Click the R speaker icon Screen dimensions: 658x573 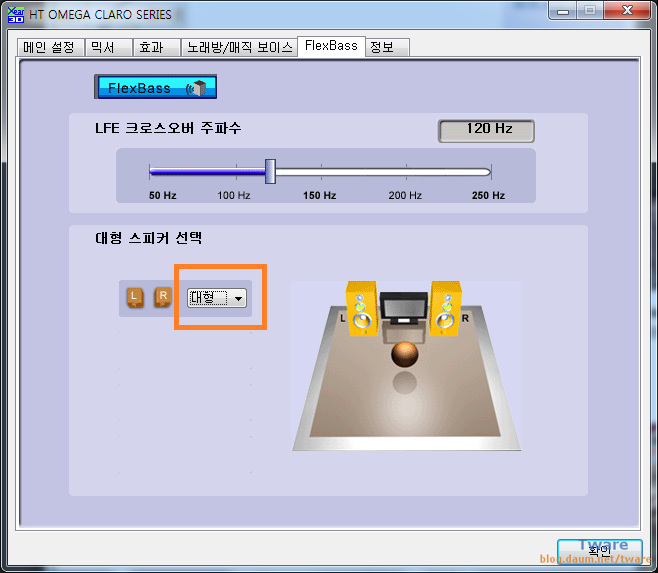(163, 297)
